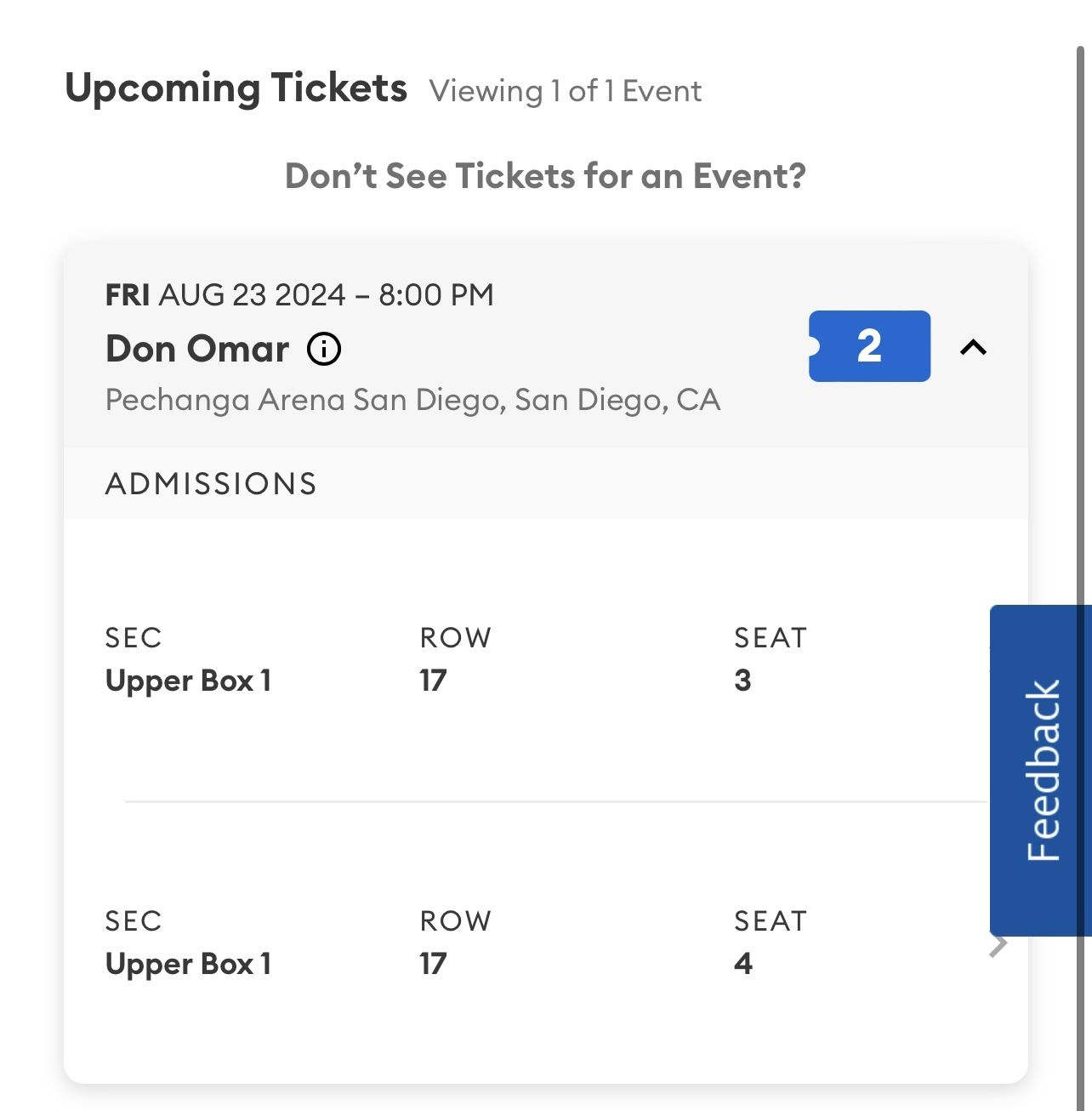Click the divider between the two tickets

556,801
